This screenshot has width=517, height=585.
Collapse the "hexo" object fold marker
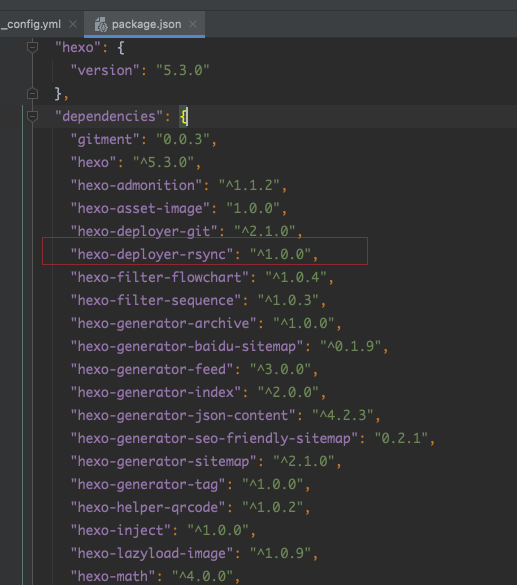(32, 47)
